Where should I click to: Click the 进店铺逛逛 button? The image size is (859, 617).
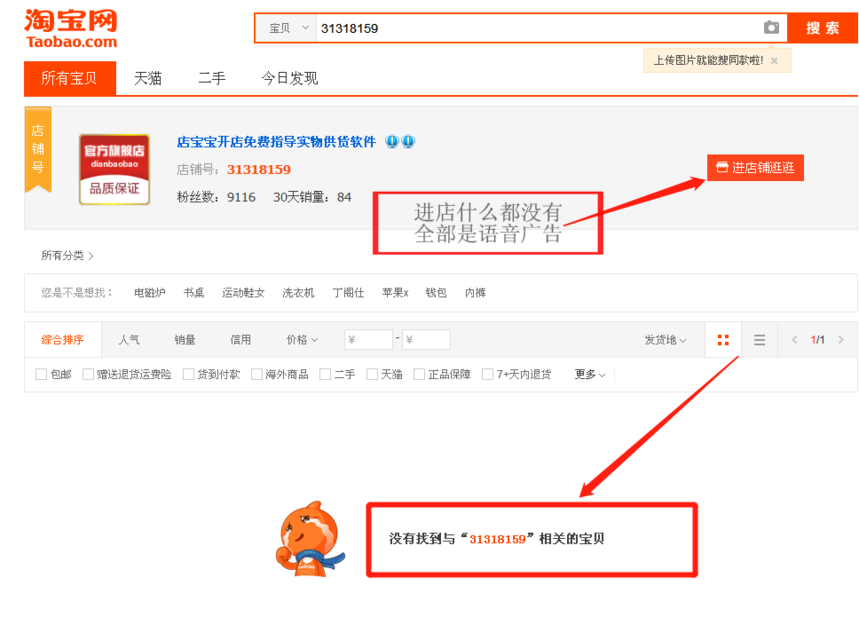[755, 168]
